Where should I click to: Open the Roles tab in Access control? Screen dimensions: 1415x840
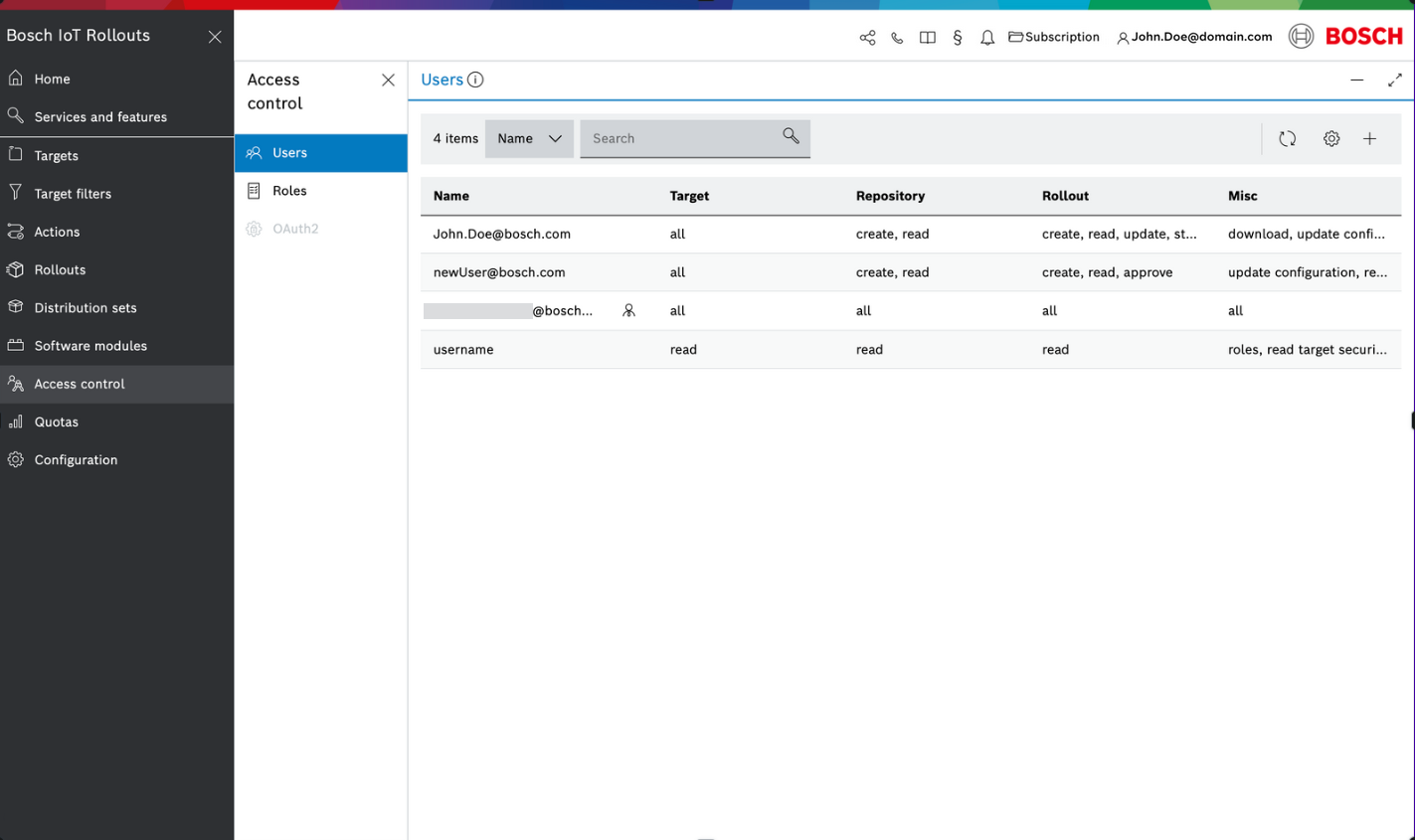[x=289, y=191]
